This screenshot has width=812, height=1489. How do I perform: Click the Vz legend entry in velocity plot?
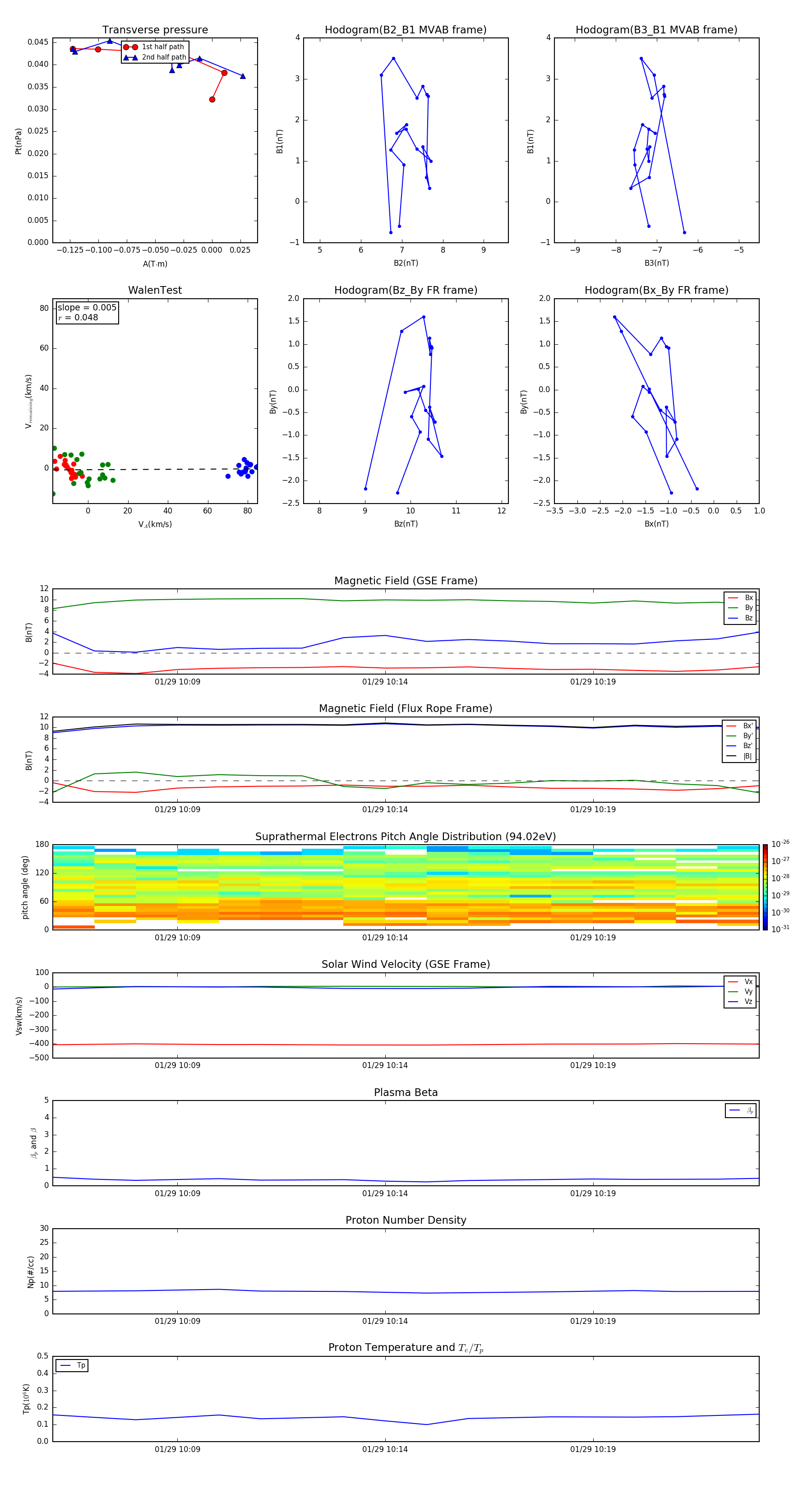740,1001
